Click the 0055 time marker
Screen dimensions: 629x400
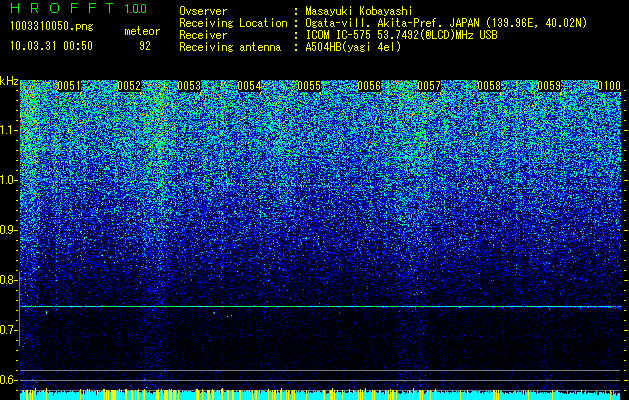[309, 86]
